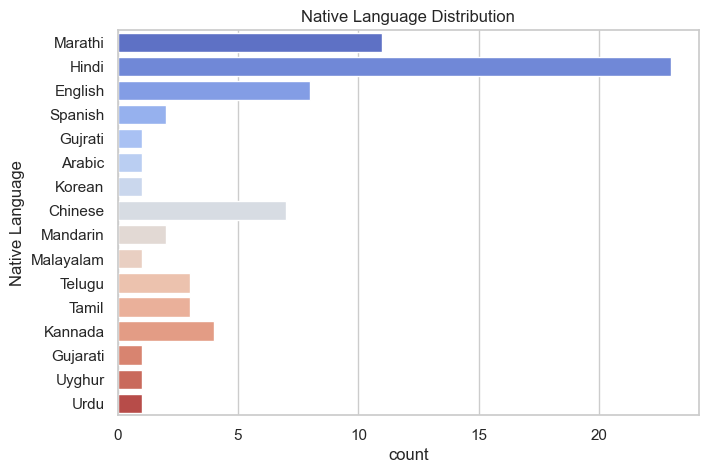This screenshot has height=473, width=708.
Task: Click the x-axis tick label 20
Action: [x=599, y=435]
